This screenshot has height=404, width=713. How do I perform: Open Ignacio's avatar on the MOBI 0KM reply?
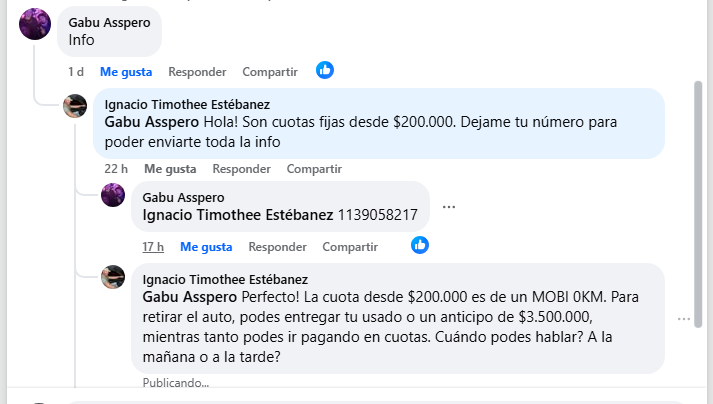pyautogui.click(x=113, y=277)
